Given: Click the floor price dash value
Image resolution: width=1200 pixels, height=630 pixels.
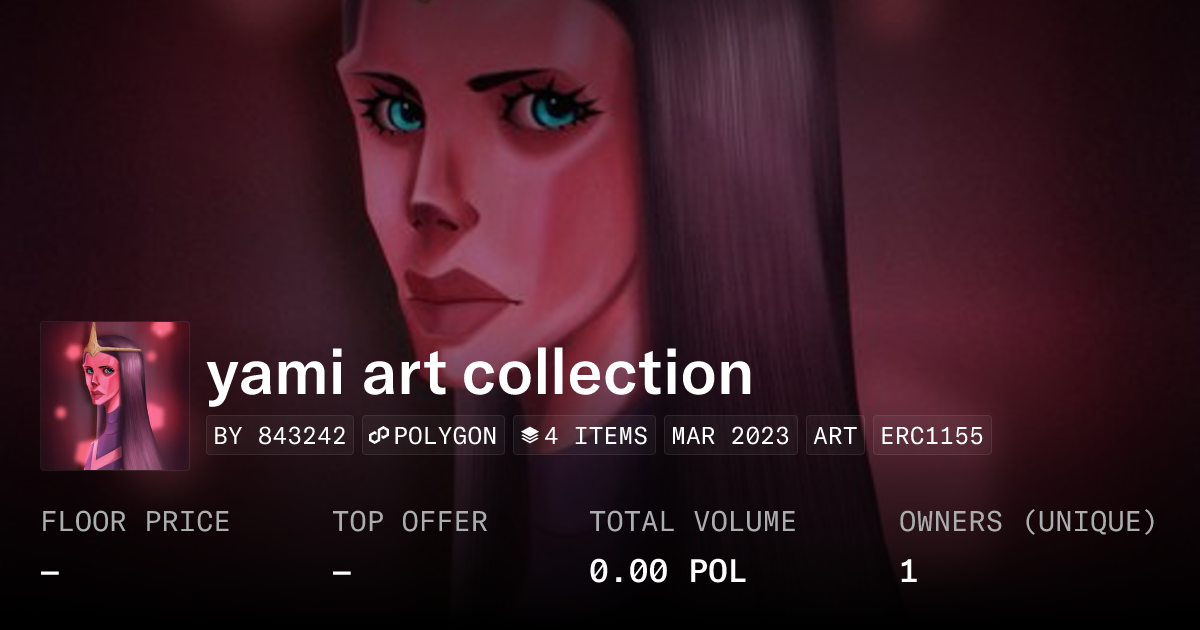Looking at the screenshot, I should point(50,572).
